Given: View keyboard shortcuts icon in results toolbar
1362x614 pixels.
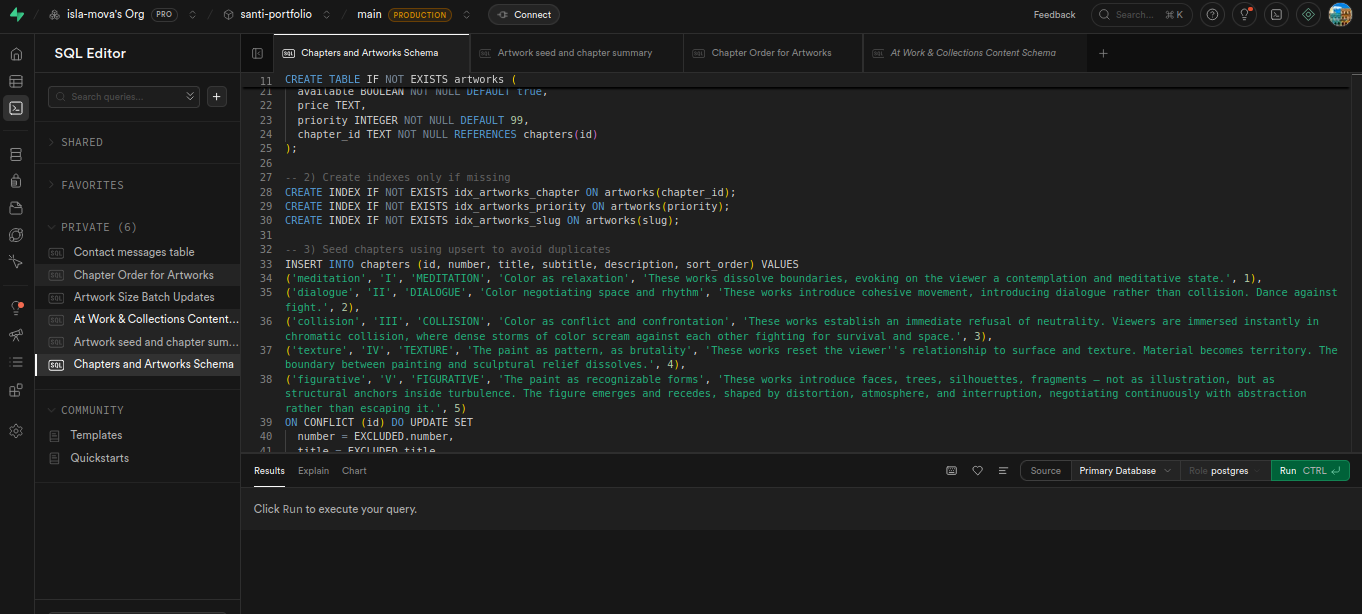Looking at the screenshot, I should (951, 470).
